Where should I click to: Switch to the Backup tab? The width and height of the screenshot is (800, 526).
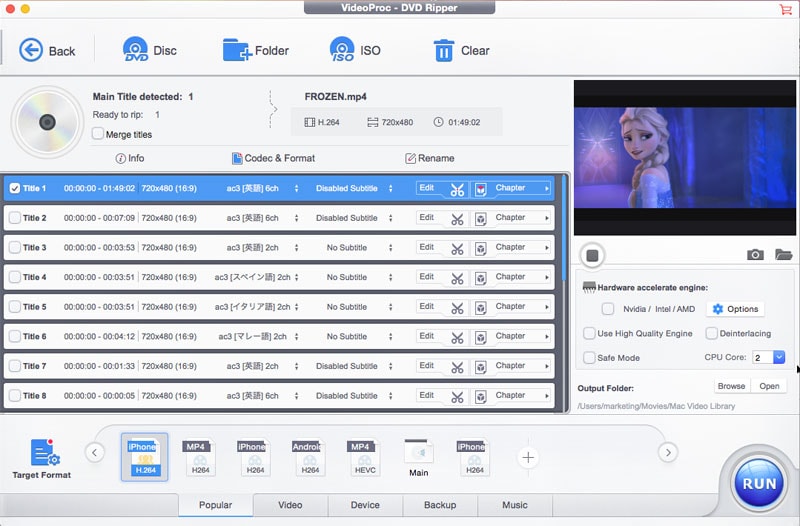click(440, 505)
